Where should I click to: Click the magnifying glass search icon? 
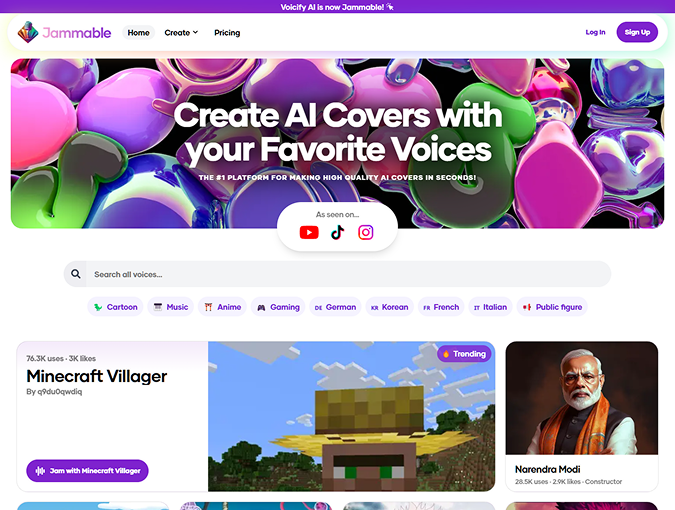76,274
